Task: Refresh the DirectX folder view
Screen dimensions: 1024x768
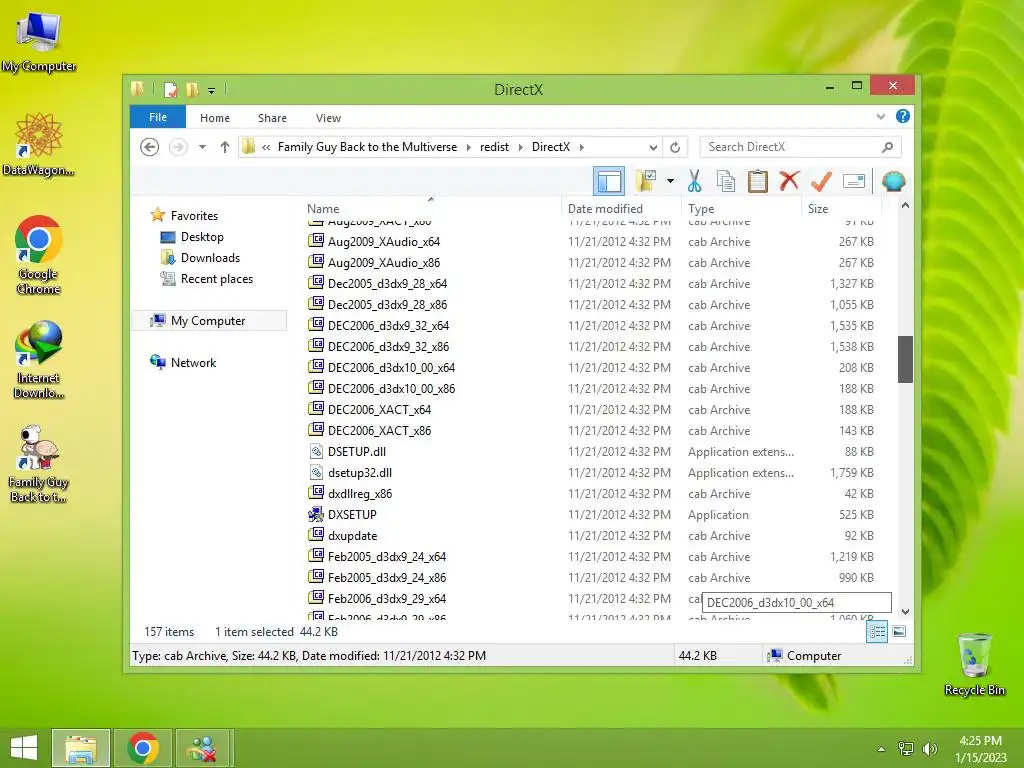Action: (675, 147)
